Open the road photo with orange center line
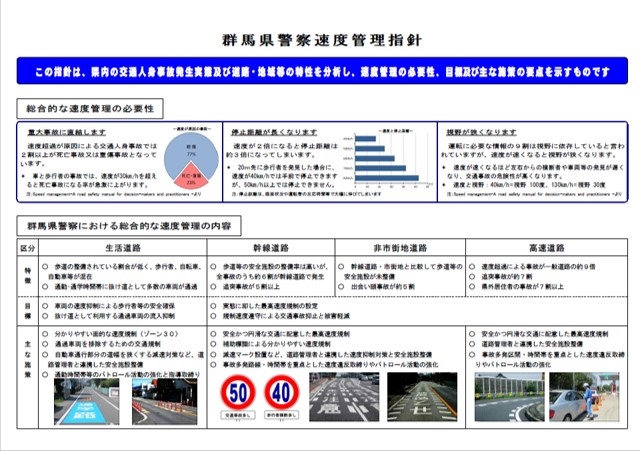 [x=422, y=397]
